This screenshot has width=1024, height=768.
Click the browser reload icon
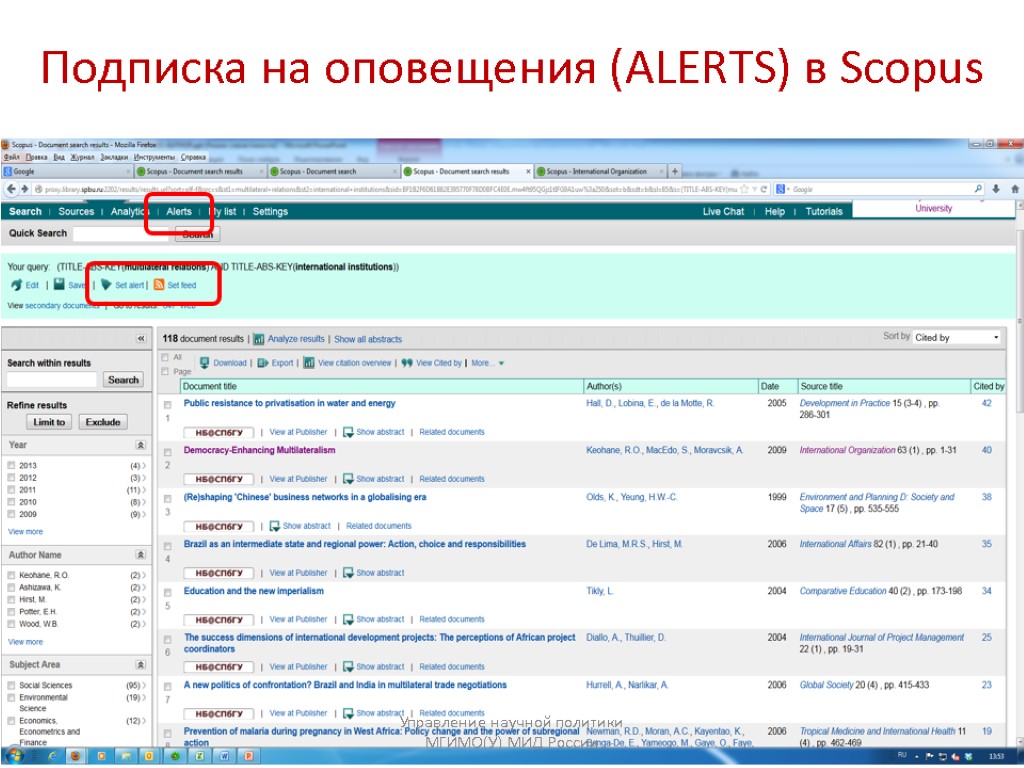click(x=763, y=189)
